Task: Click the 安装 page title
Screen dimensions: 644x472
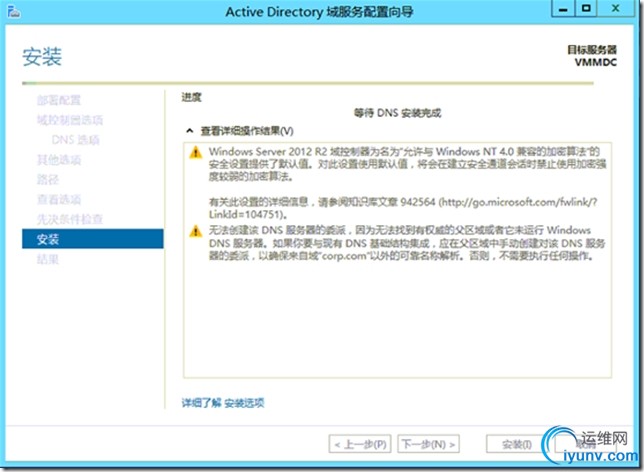Action: click(x=42, y=56)
